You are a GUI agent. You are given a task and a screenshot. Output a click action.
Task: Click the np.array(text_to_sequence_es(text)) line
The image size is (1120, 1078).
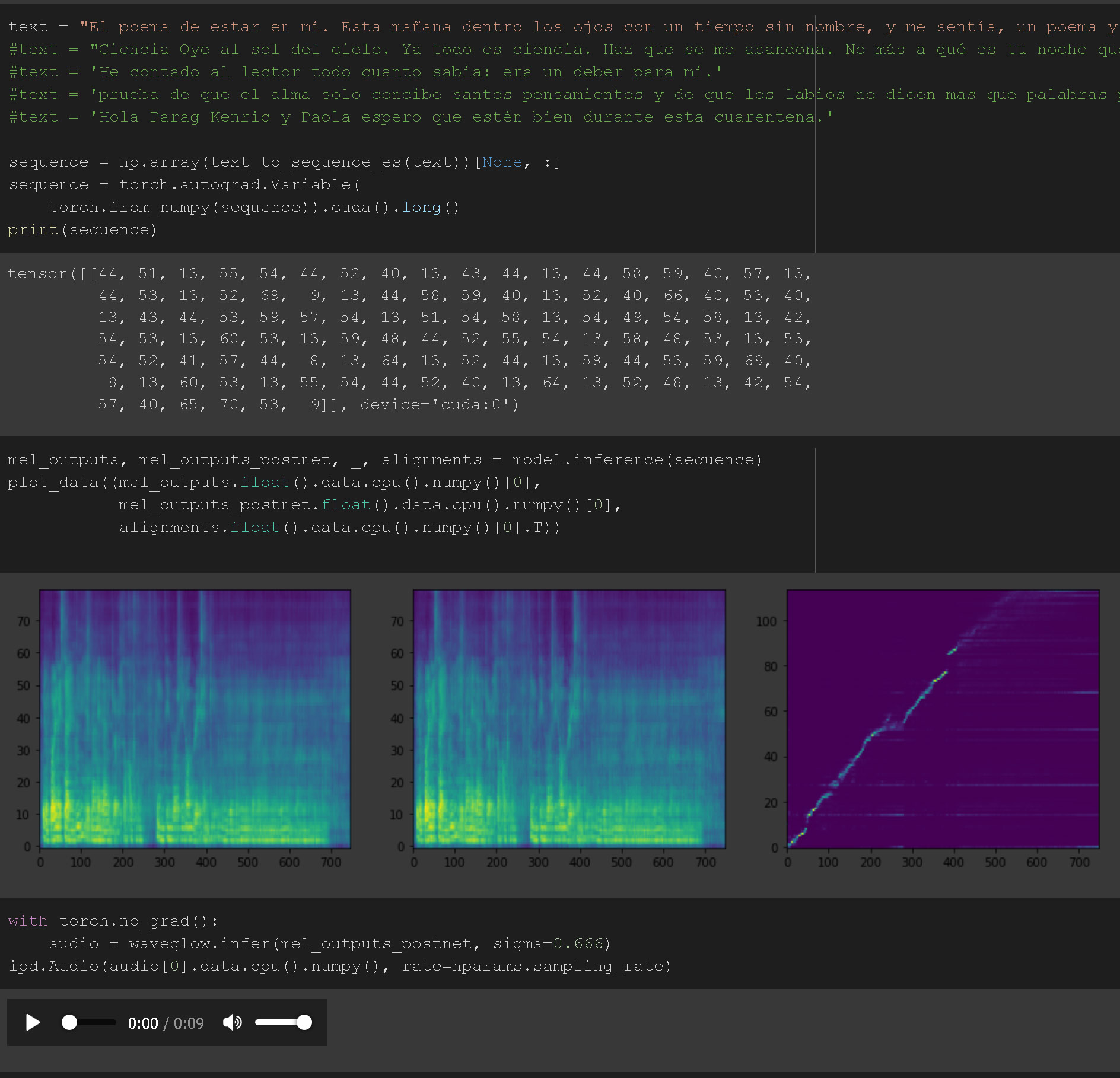point(285,162)
